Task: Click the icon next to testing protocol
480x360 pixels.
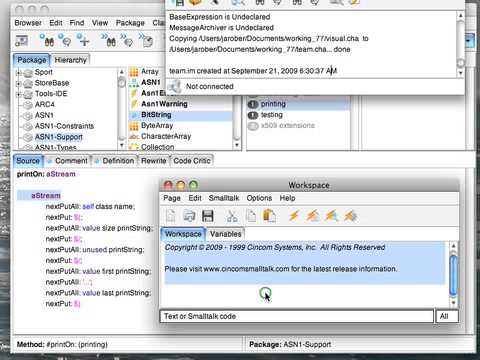Action: [253, 115]
